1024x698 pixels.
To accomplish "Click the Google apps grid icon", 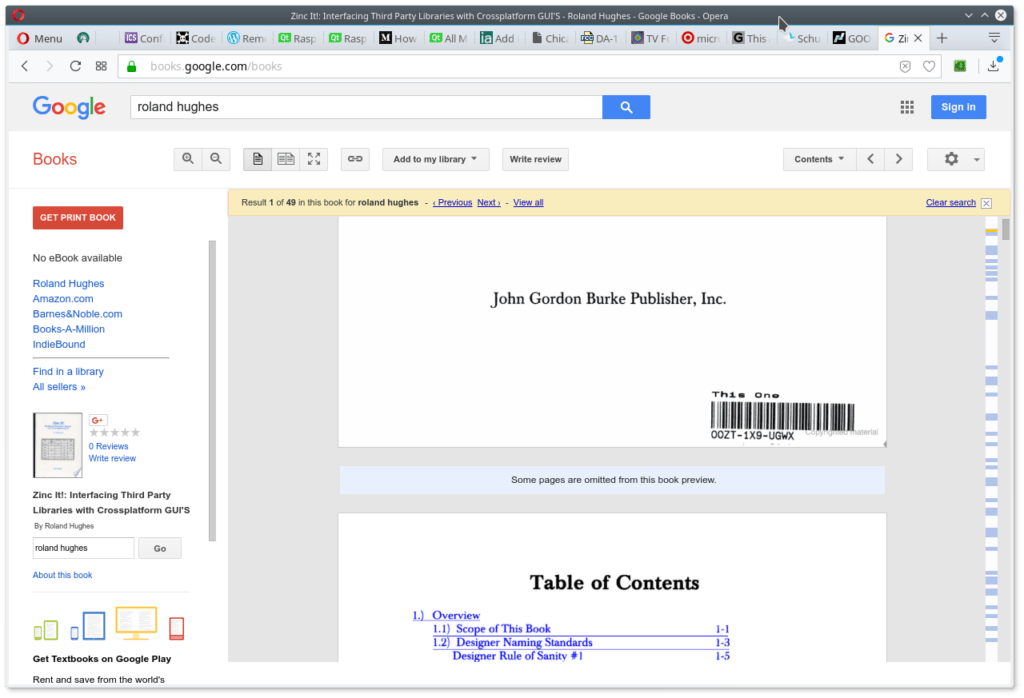I will (907, 107).
